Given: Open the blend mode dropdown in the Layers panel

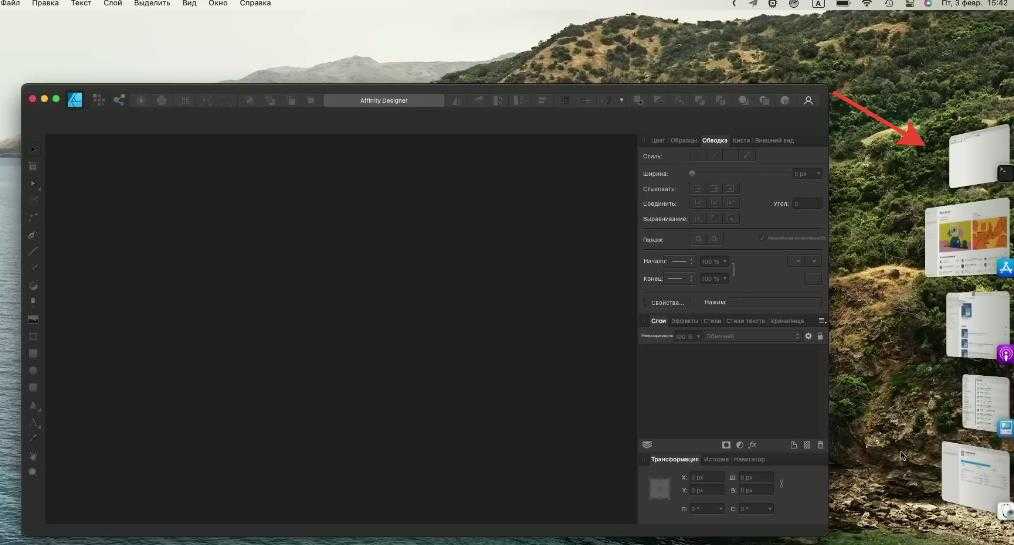Looking at the screenshot, I should pos(752,336).
